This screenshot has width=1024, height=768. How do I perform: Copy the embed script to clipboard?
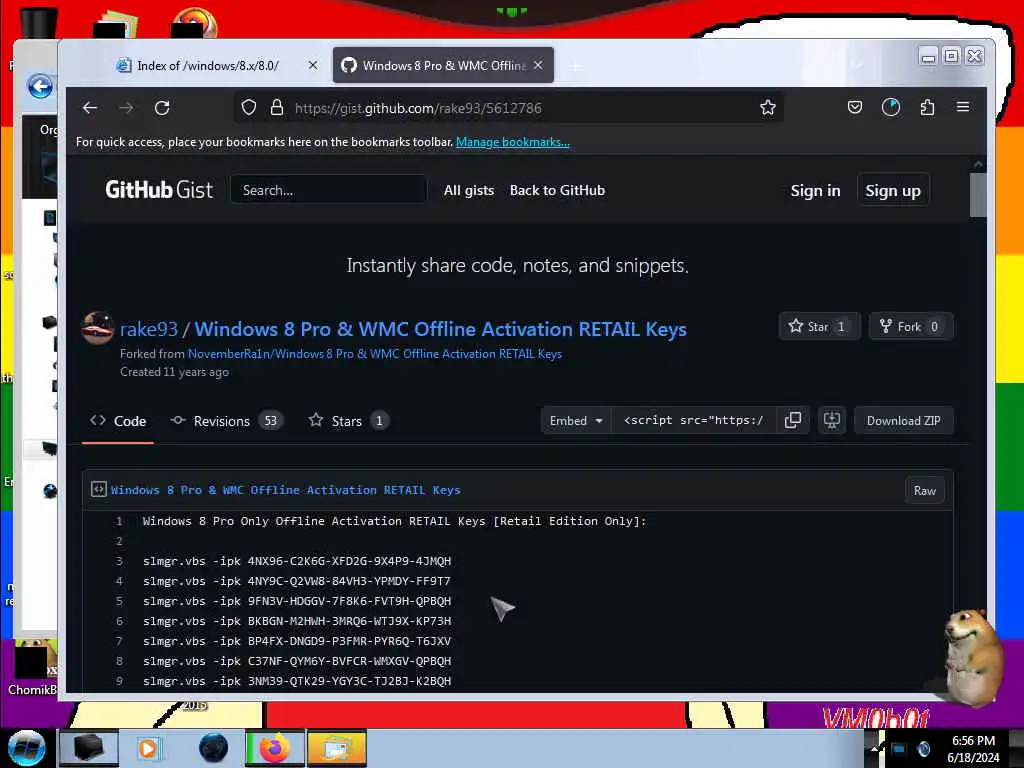click(793, 421)
